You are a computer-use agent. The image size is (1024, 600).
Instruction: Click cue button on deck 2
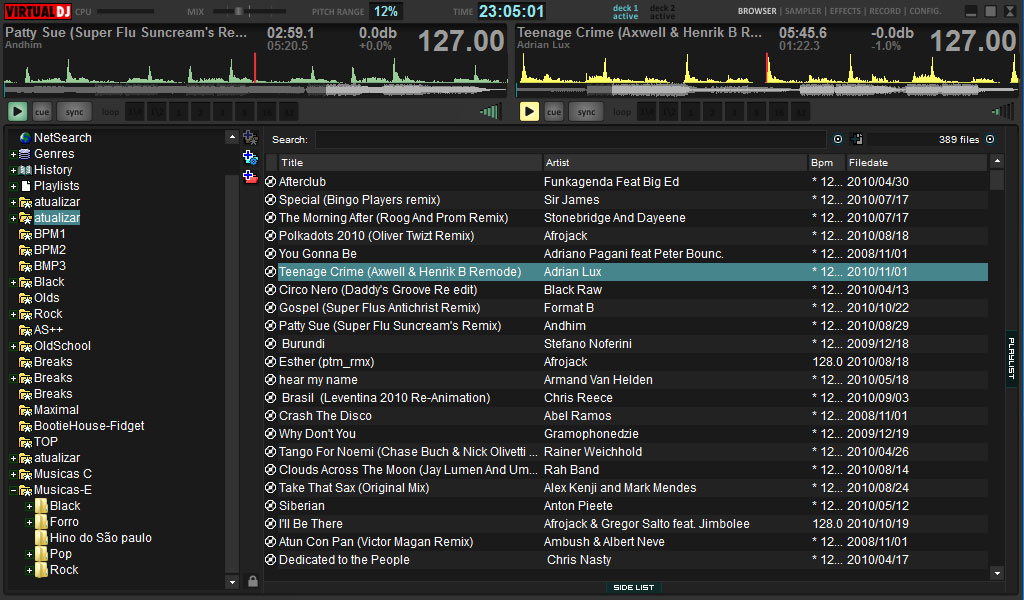[554, 112]
